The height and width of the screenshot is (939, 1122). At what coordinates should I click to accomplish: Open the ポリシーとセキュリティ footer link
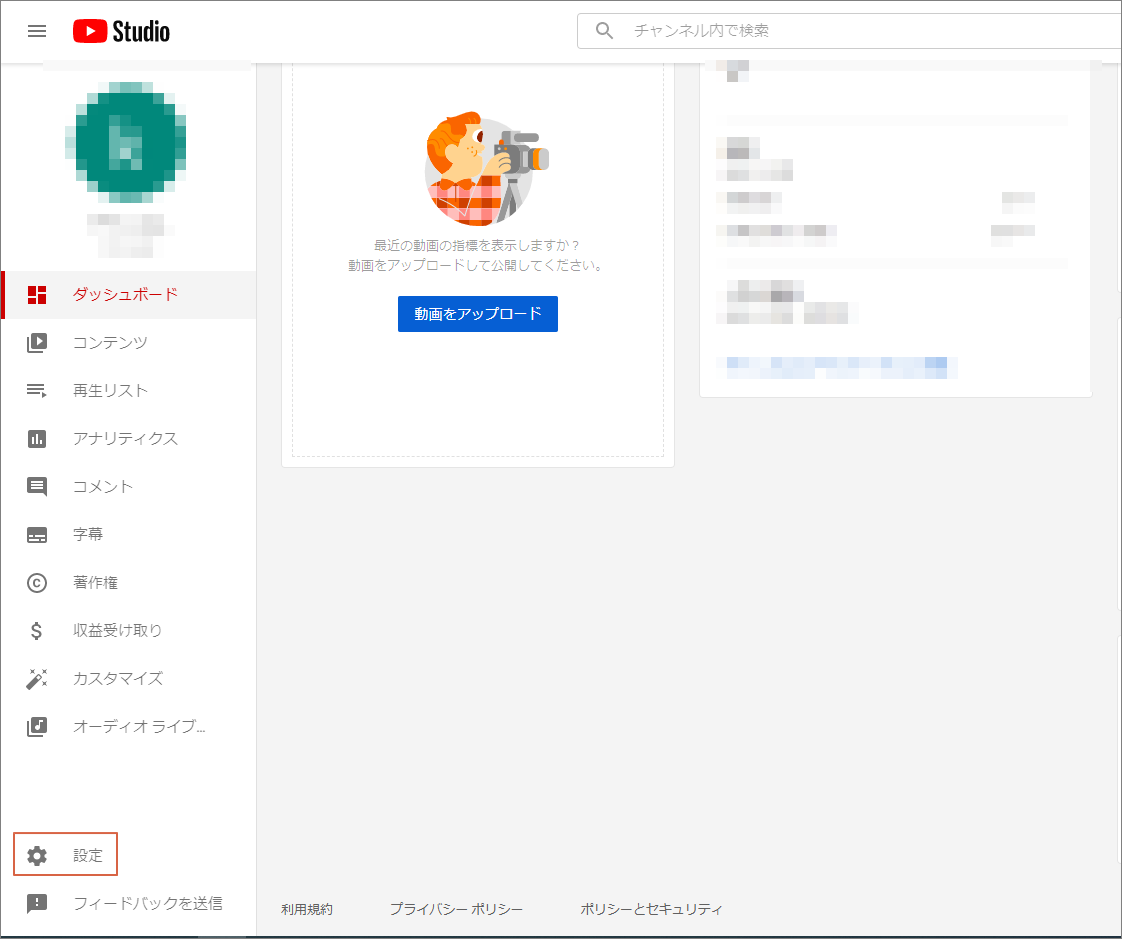(651, 909)
